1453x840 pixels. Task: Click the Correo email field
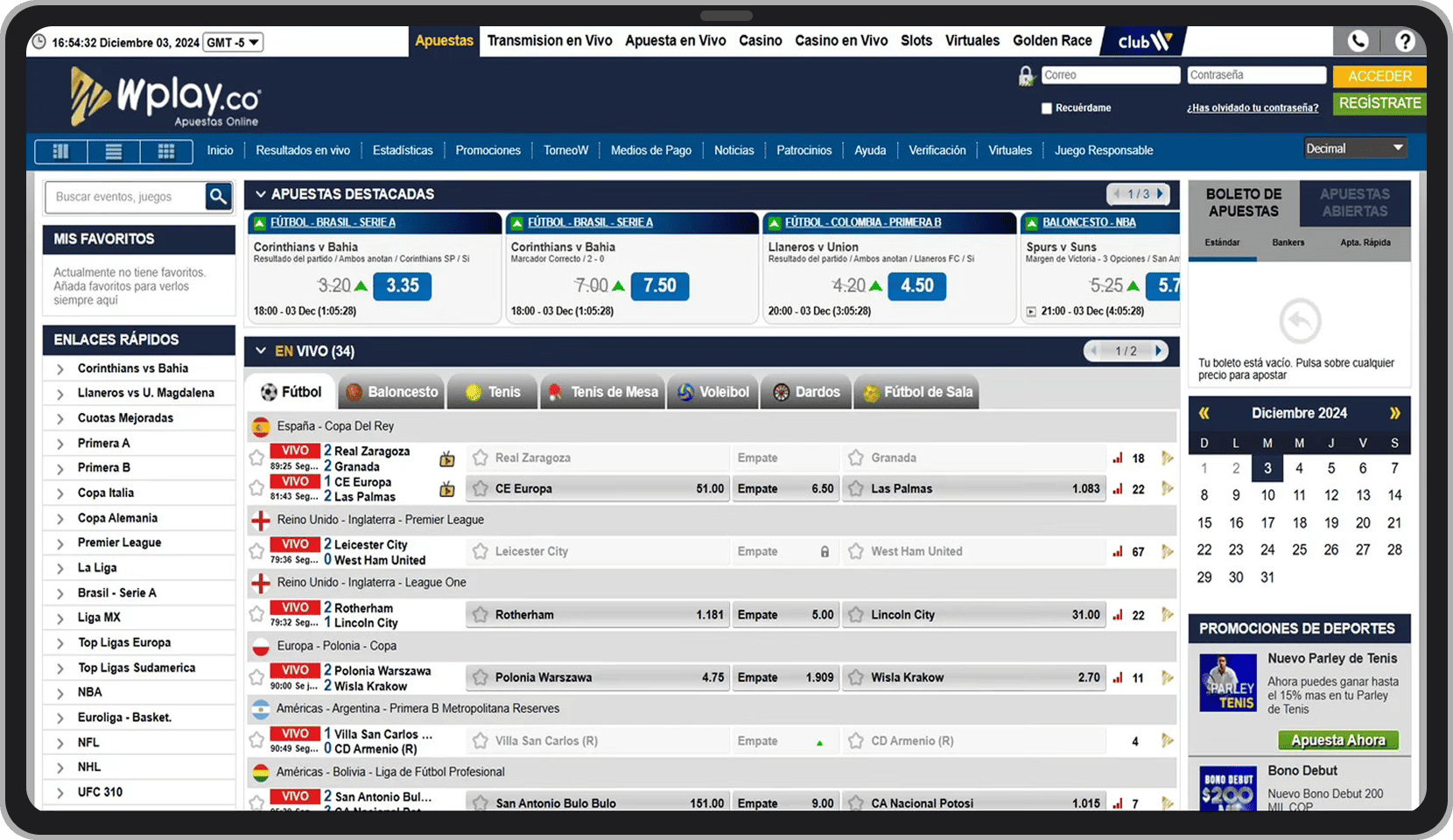coord(1111,75)
